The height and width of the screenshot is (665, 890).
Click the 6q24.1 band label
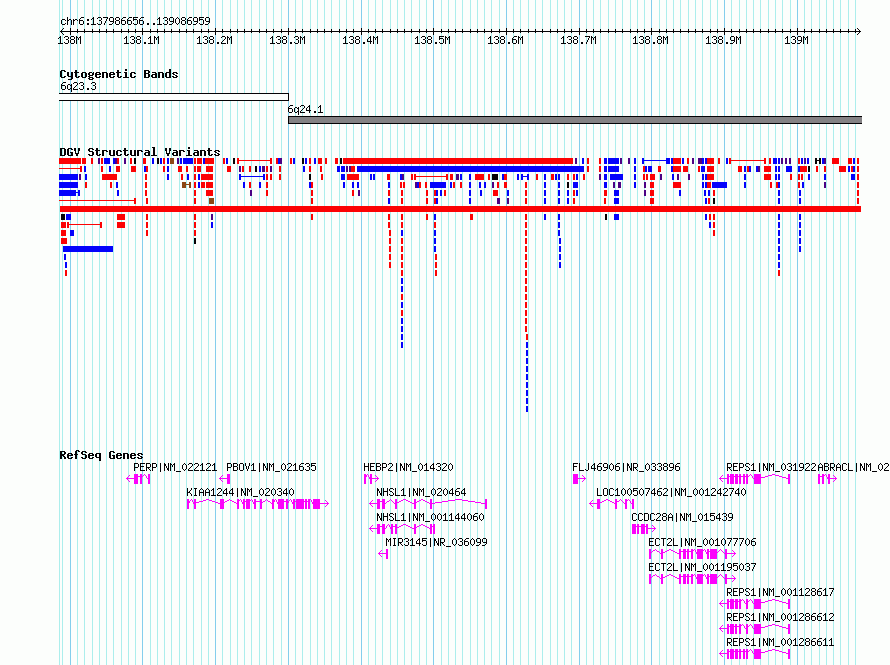pyautogui.click(x=305, y=110)
